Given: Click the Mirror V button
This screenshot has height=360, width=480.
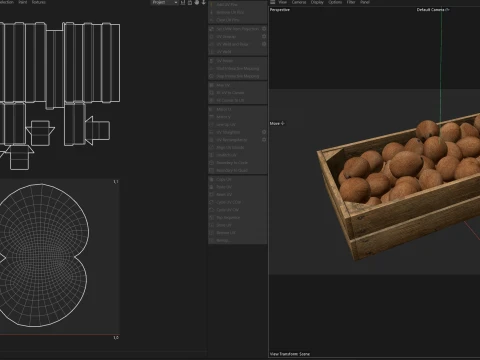Looking at the screenshot, I should click(237, 117).
